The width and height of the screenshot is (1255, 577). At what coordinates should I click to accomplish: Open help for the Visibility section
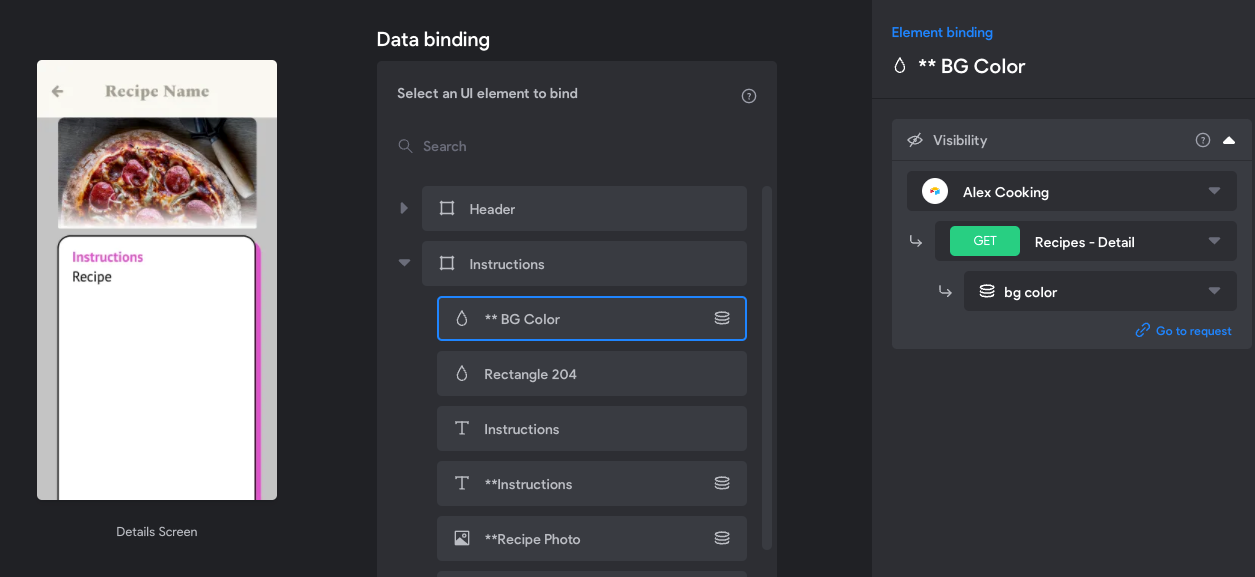coord(1203,140)
